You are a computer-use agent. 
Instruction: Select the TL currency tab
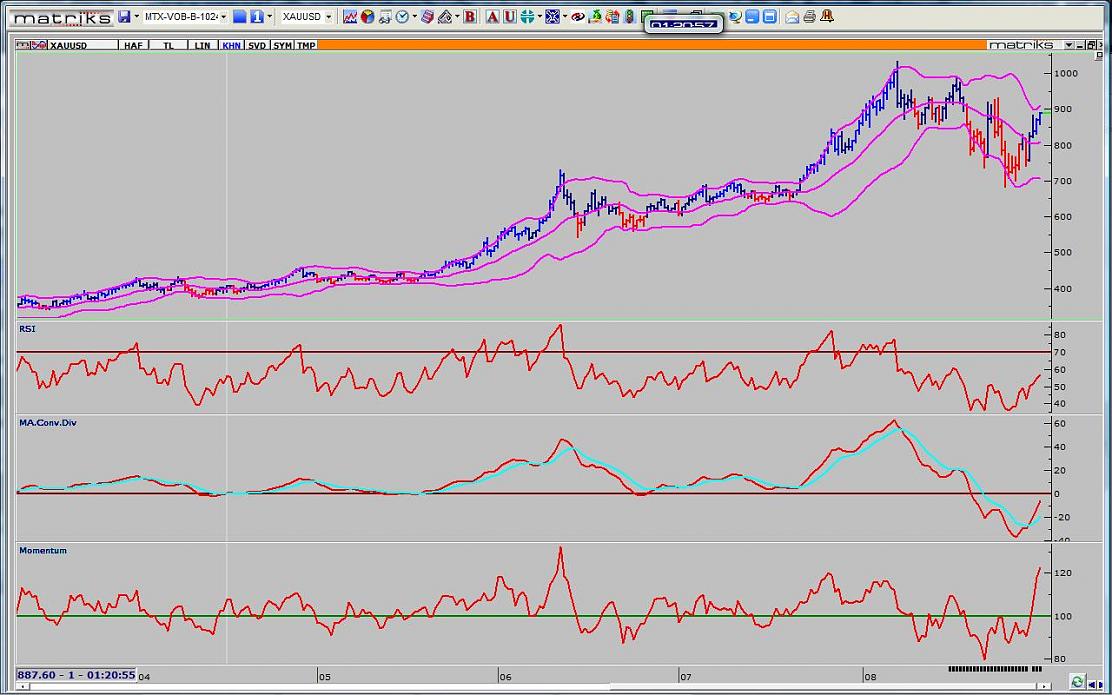169,45
